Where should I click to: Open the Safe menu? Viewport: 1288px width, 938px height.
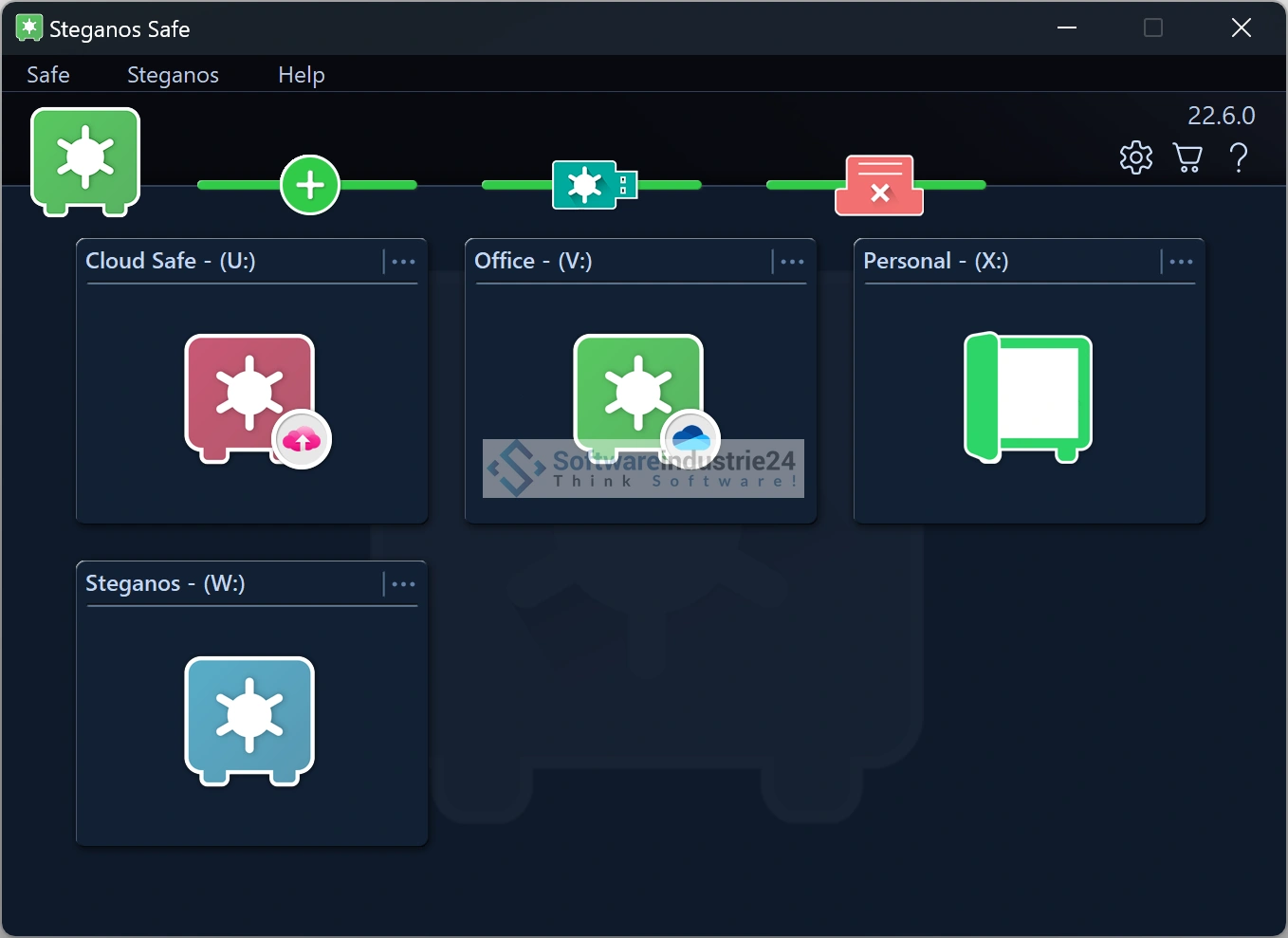(x=48, y=75)
